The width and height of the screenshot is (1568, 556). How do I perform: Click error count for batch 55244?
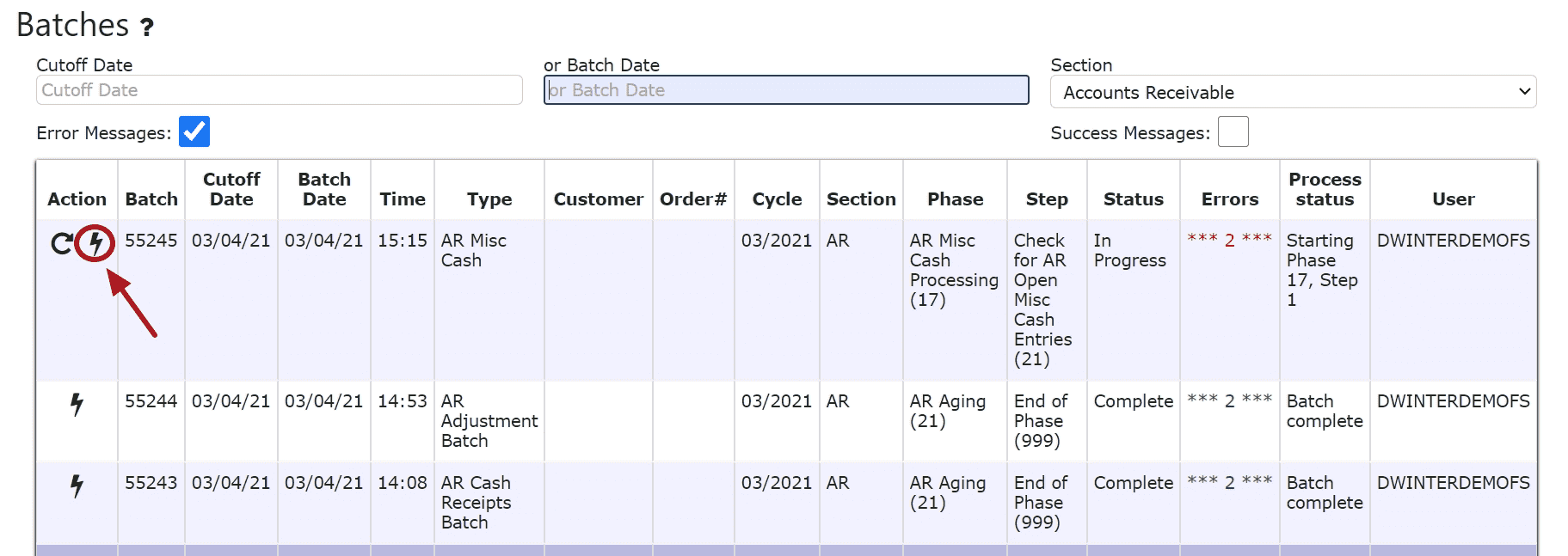click(x=1229, y=401)
